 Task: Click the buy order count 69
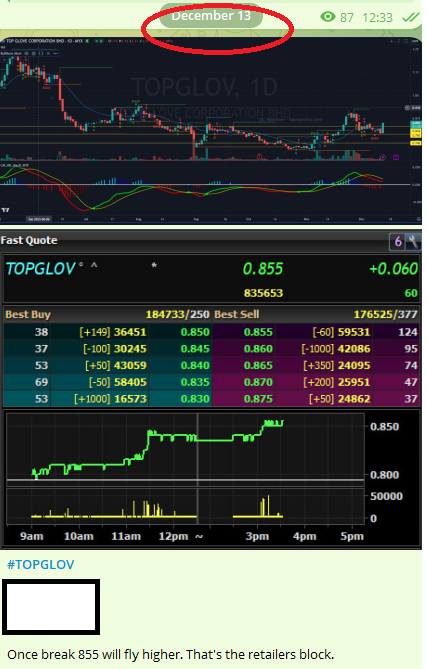(41, 382)
